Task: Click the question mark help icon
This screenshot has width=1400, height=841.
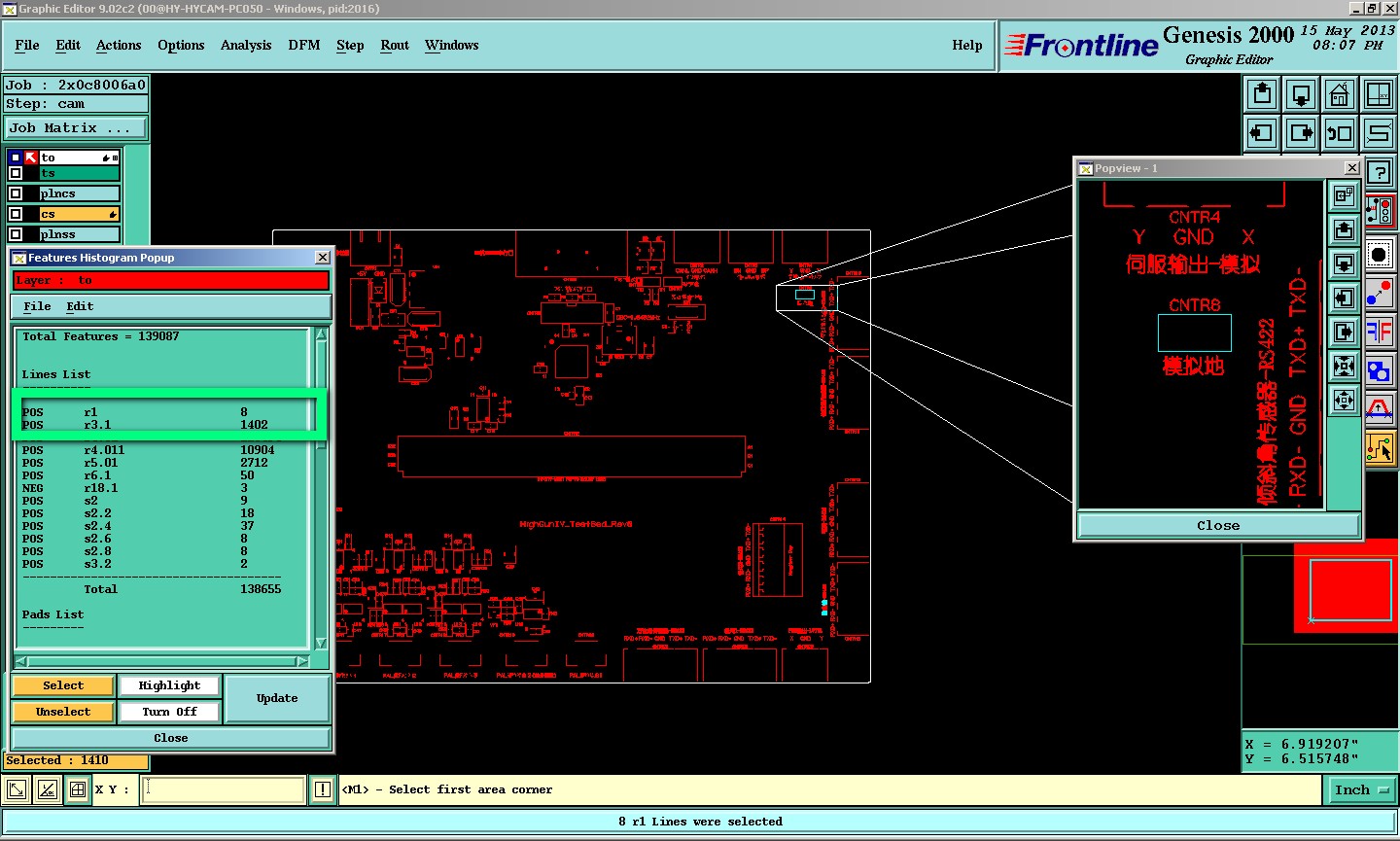Action: pyautogui.click(x=1380, y=173)
